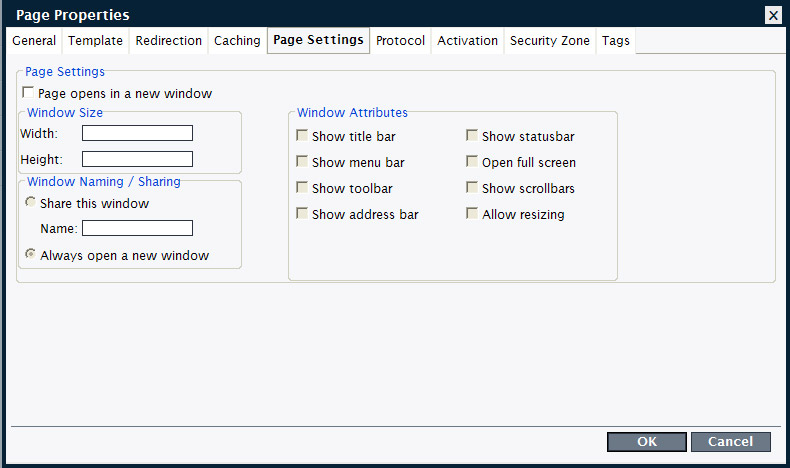Go to the Redirection tab
This screenshot has width=790, height=468.
[169, 41]
